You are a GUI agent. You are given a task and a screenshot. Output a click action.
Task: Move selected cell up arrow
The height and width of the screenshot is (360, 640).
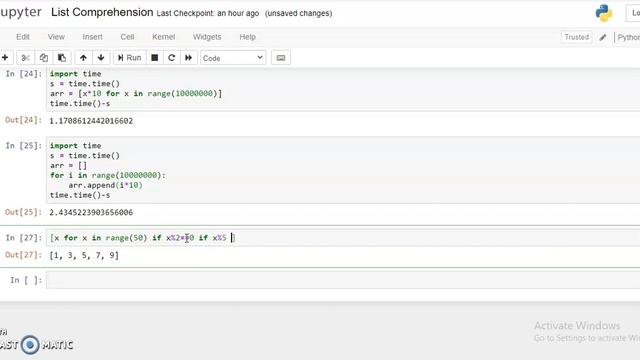click(x=83, y=58)
